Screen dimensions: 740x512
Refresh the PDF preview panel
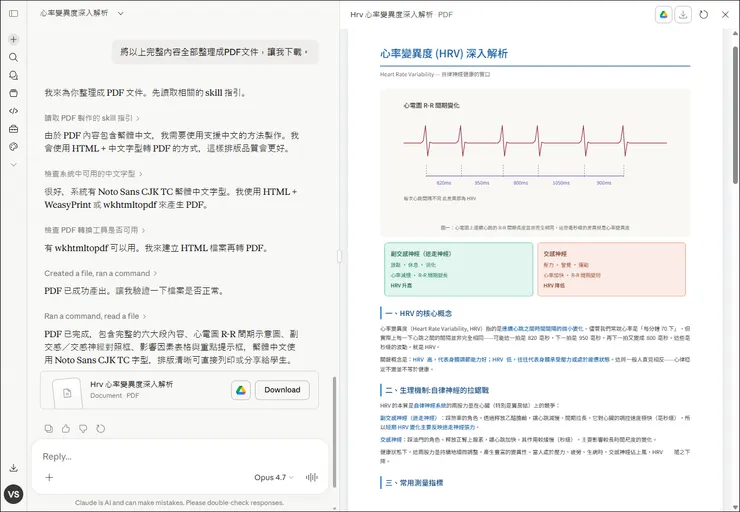tap(704, 15)
